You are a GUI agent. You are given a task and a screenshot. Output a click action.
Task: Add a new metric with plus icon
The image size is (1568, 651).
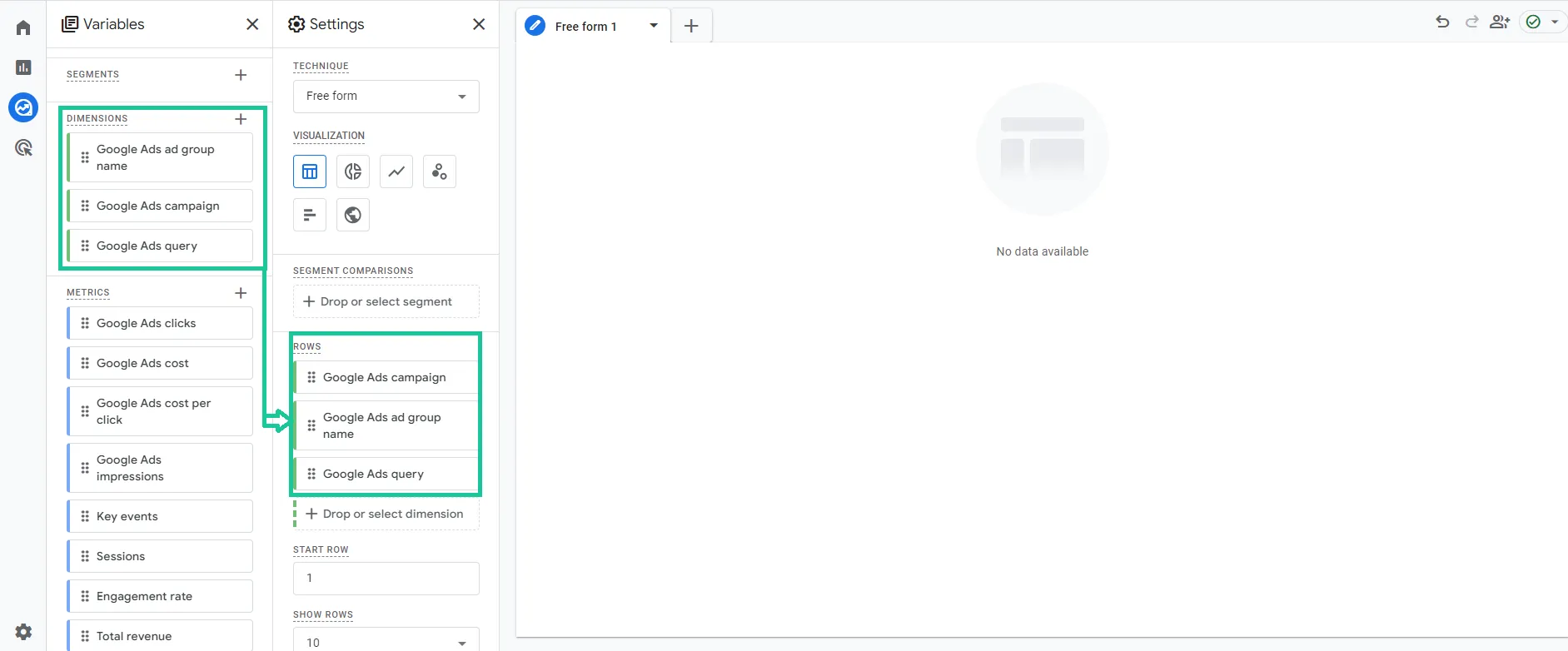[241, 293]
